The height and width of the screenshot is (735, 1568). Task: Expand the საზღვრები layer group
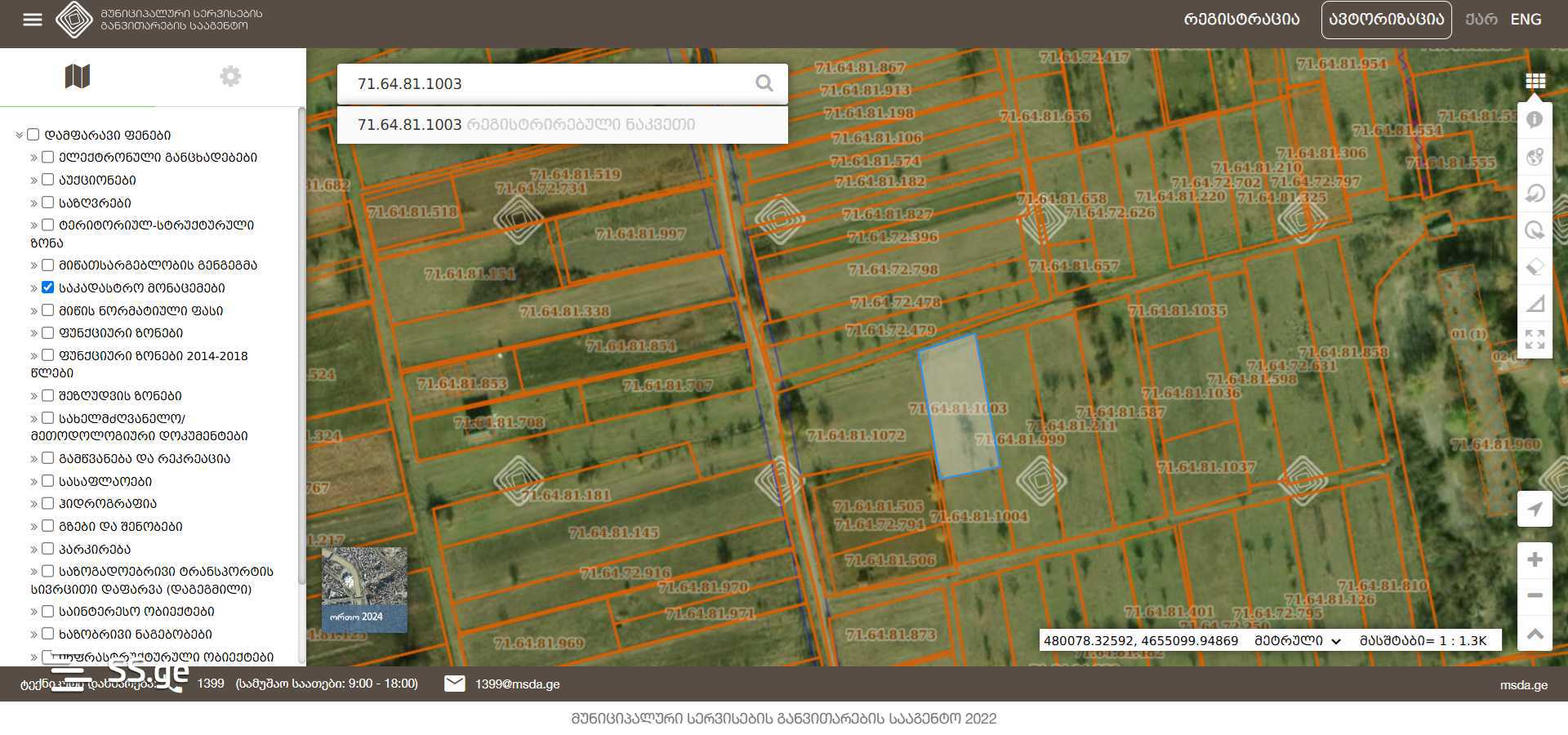click(34, 203)
